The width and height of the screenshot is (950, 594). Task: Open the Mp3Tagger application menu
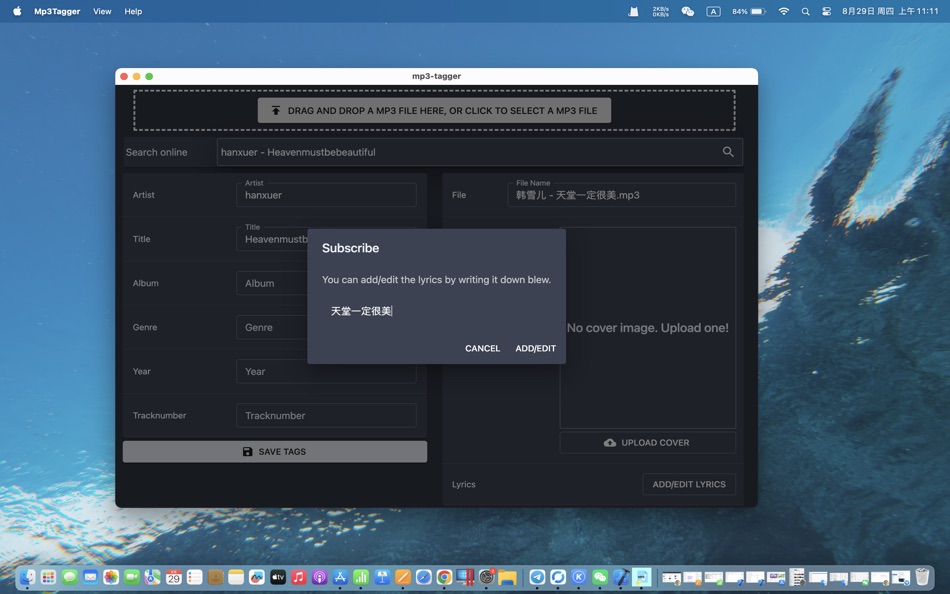coord(59,11)
